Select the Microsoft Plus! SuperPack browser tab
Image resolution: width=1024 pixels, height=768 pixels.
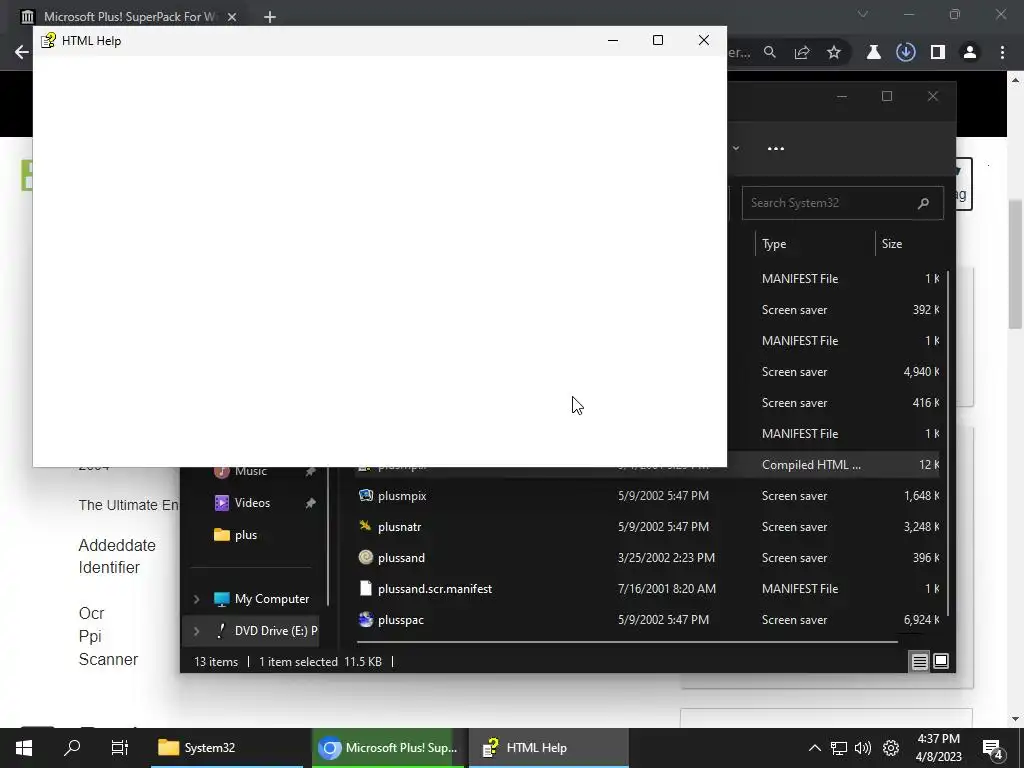tap(129, 17)
